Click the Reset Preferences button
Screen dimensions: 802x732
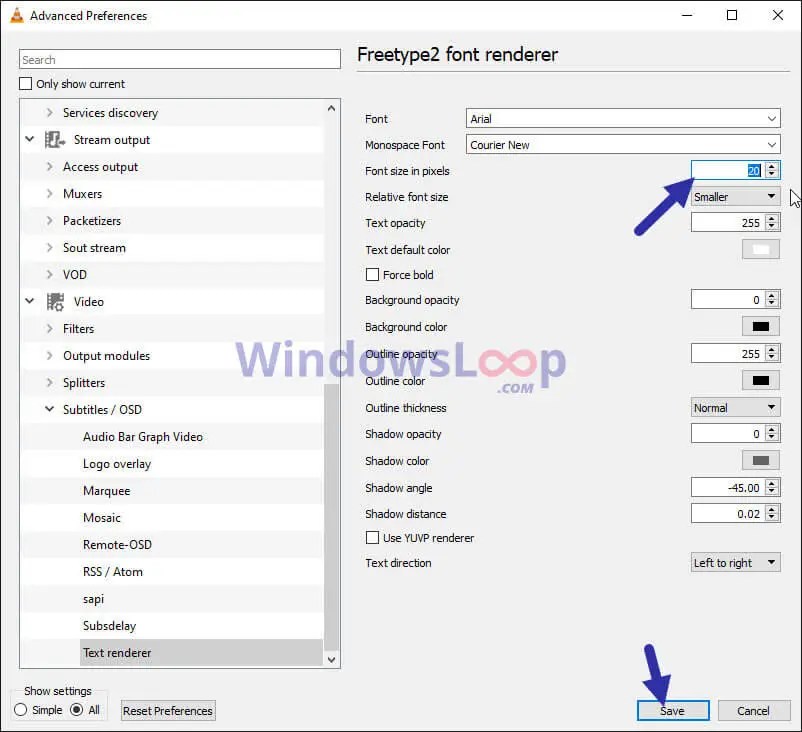[x=168, y=711]
